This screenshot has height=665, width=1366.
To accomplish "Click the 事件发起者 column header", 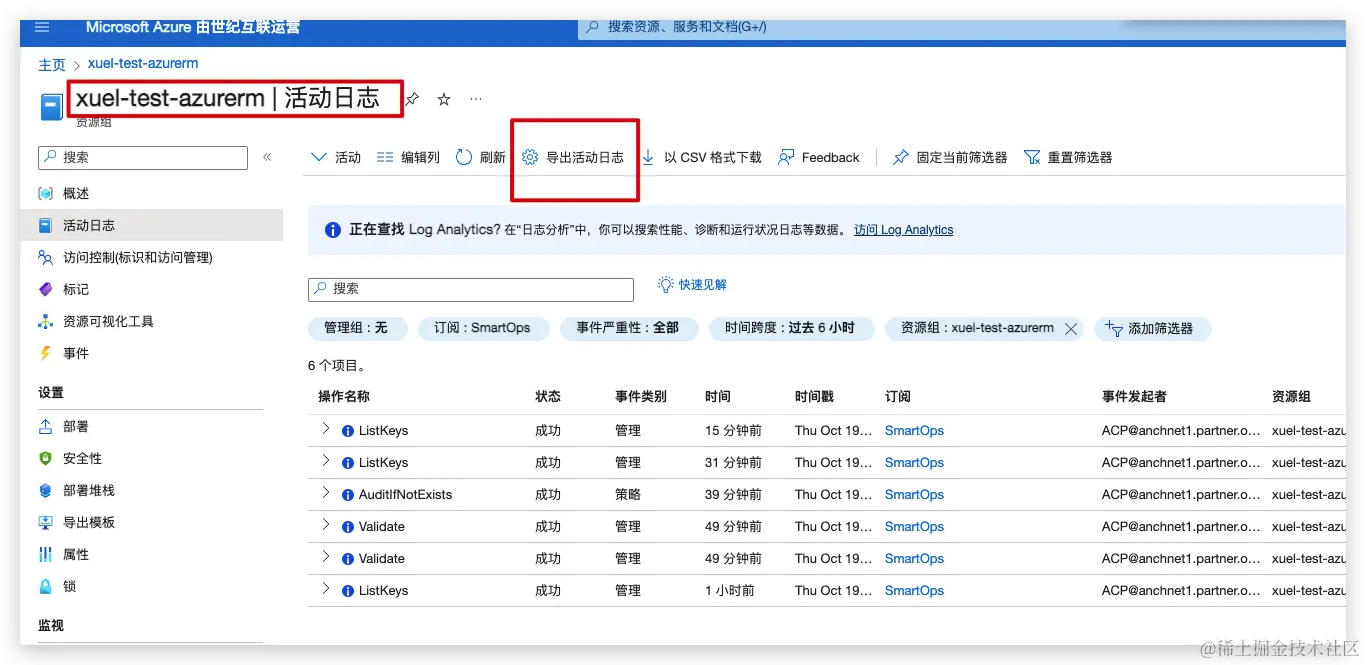I will 1134,396.
